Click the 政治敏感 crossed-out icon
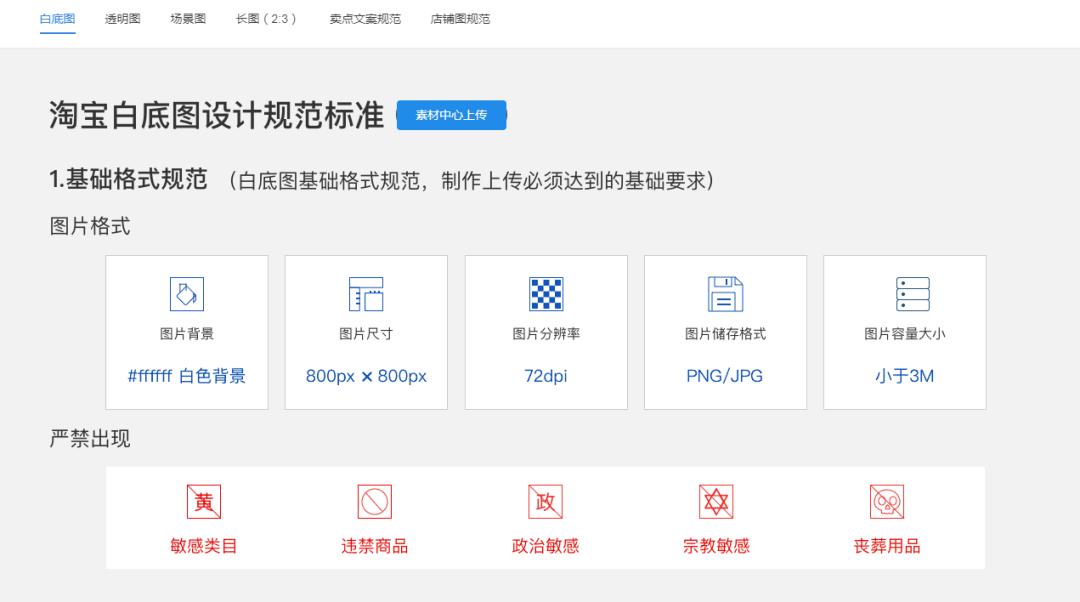 (x=545, y=500)
